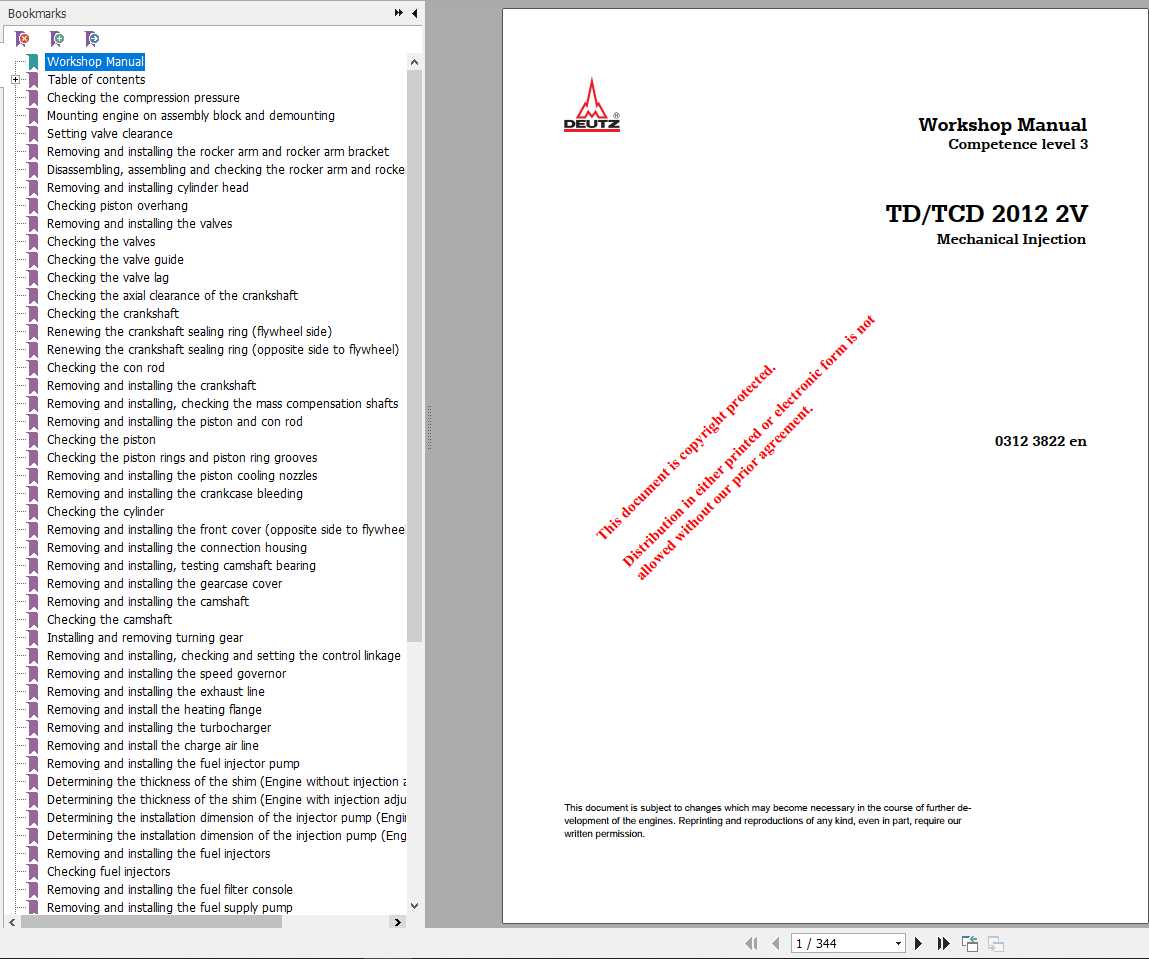Open Checking the crankshaft bookmark
This screenshot has height=959, width=1149.
(x=113, y=314)
